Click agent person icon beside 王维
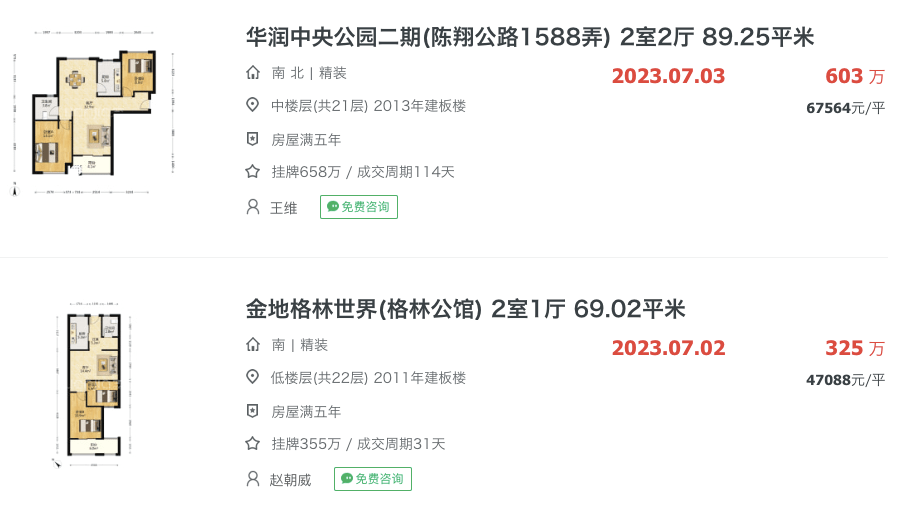The image size is (916, 514). (x=253, y=207)
